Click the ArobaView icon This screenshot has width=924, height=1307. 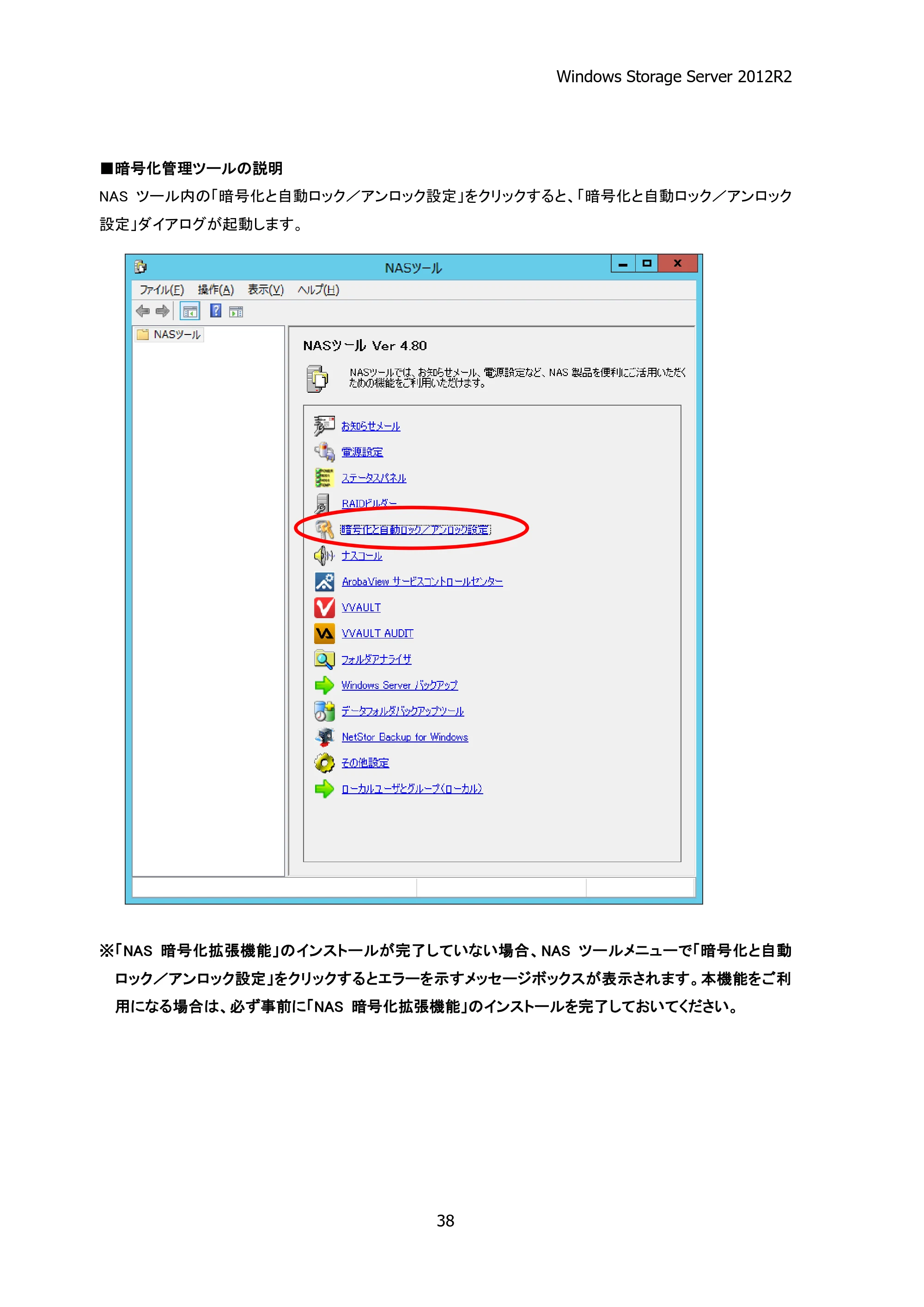pos(324,581)
